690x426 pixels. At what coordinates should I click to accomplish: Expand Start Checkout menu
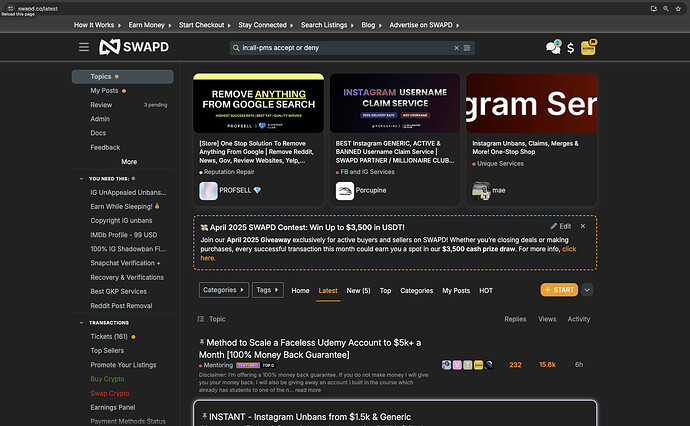click(205, 25)
